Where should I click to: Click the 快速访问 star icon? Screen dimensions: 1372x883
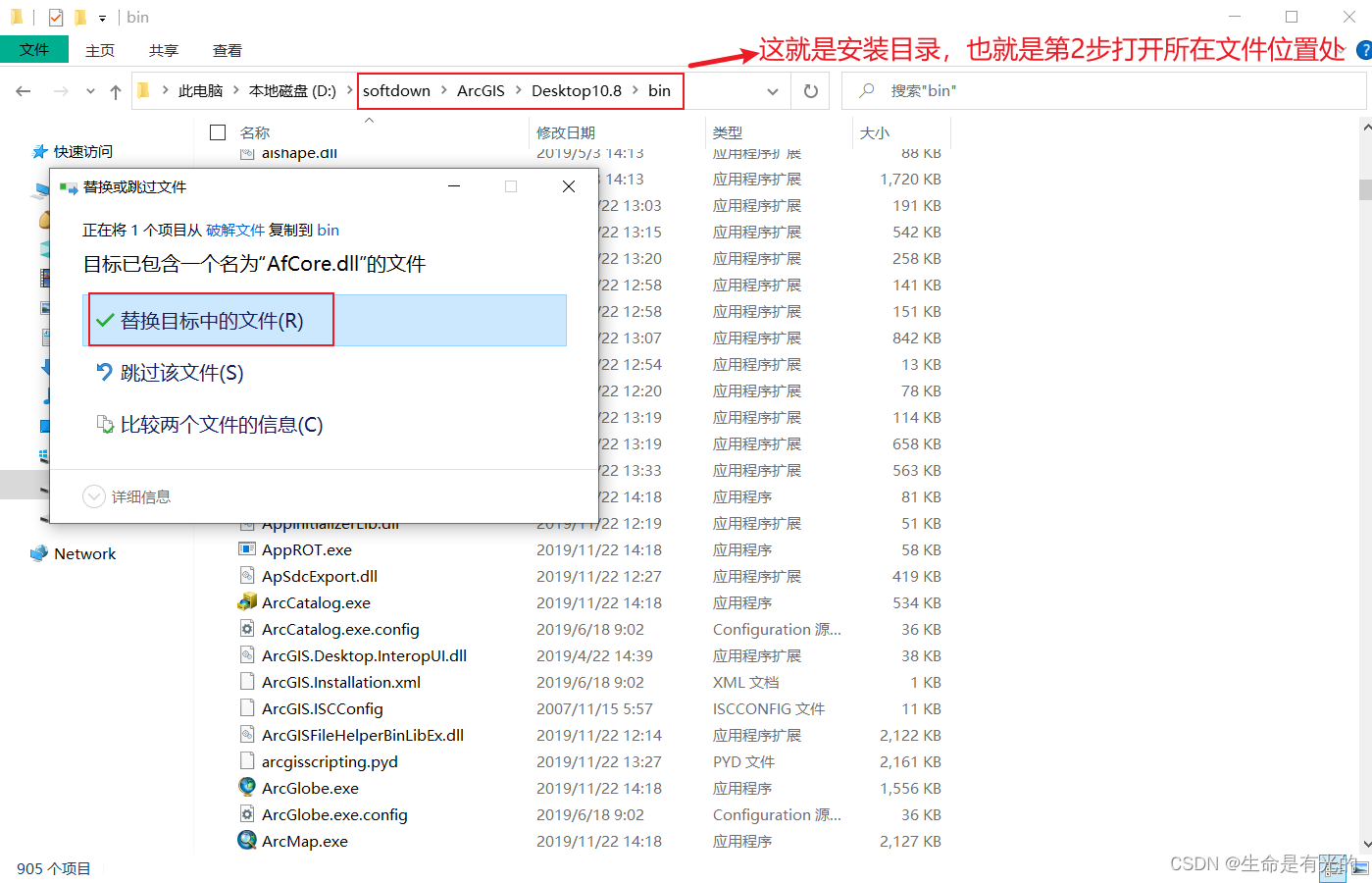(x=40, y=151)
